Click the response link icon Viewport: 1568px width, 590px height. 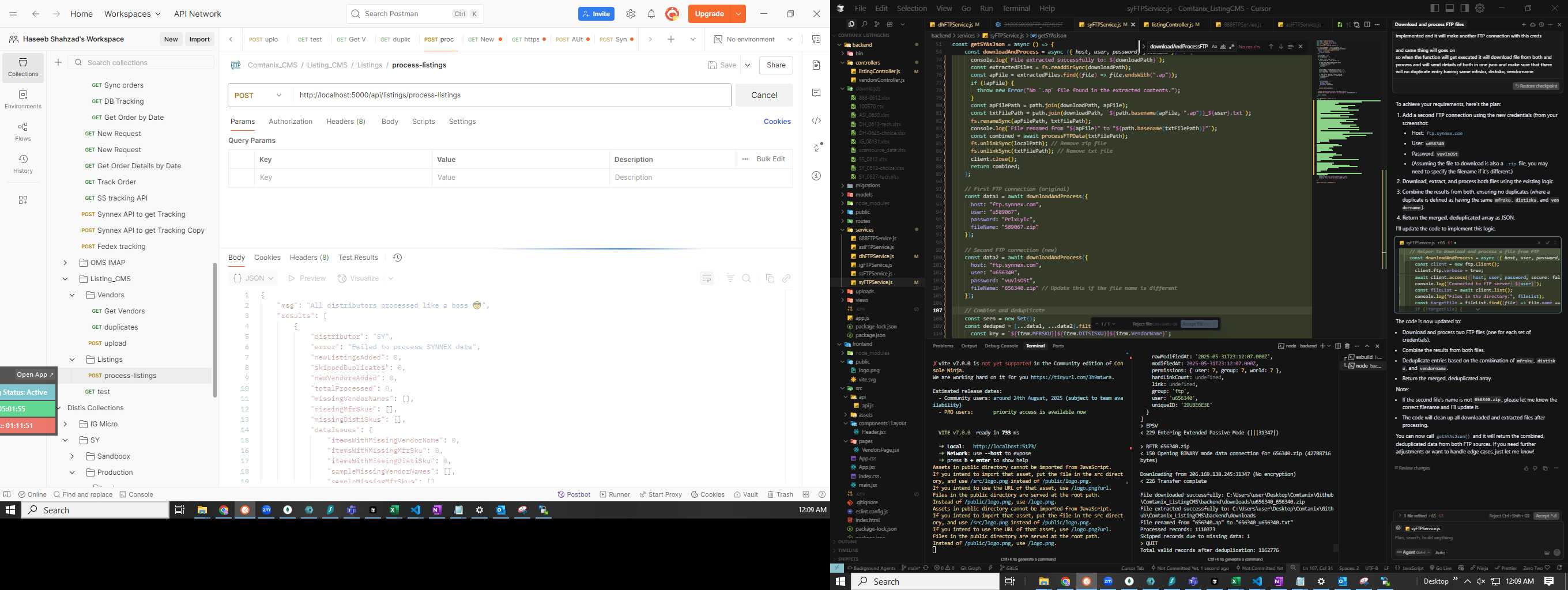(786, 278)
